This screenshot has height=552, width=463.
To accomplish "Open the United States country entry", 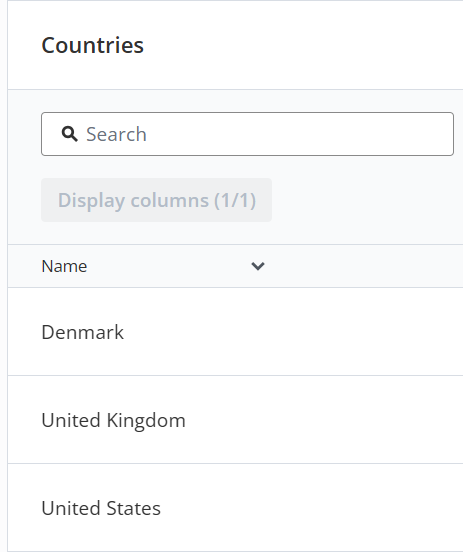I will click(101, 508).
